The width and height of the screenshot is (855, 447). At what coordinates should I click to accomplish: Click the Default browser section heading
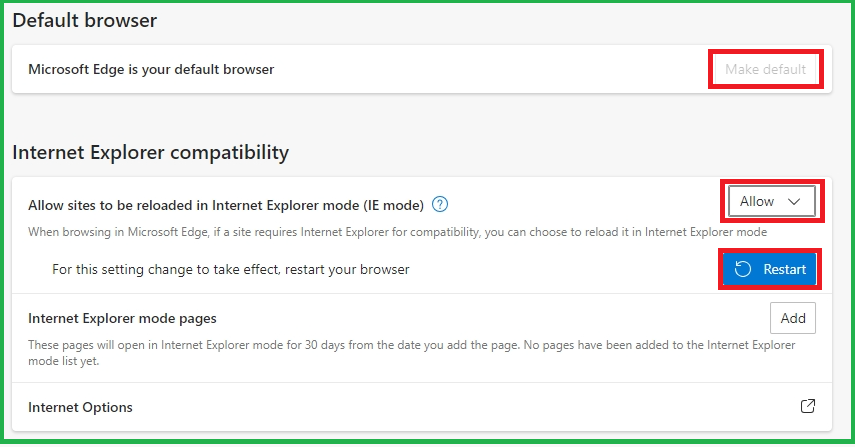pyautogui.click(x=85, y=20)
